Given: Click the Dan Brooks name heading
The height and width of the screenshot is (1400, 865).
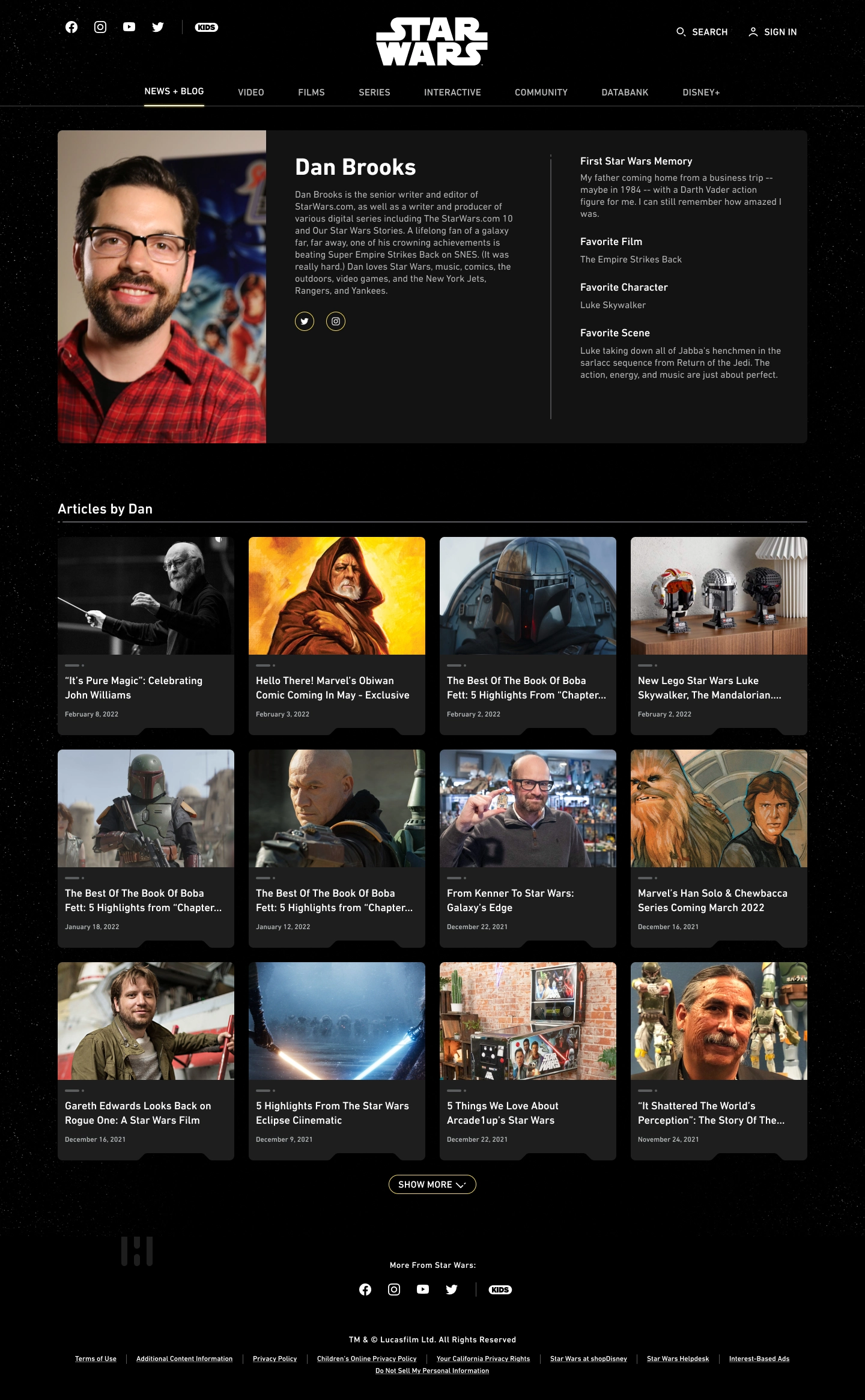Looking at the screenshot, I should point(355,167).
